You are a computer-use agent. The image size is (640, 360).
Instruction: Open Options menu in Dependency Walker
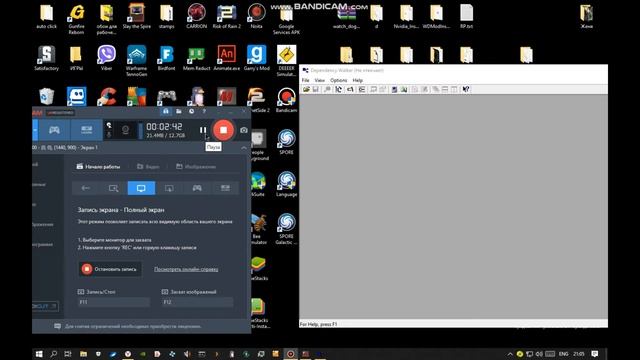point(338,80)
